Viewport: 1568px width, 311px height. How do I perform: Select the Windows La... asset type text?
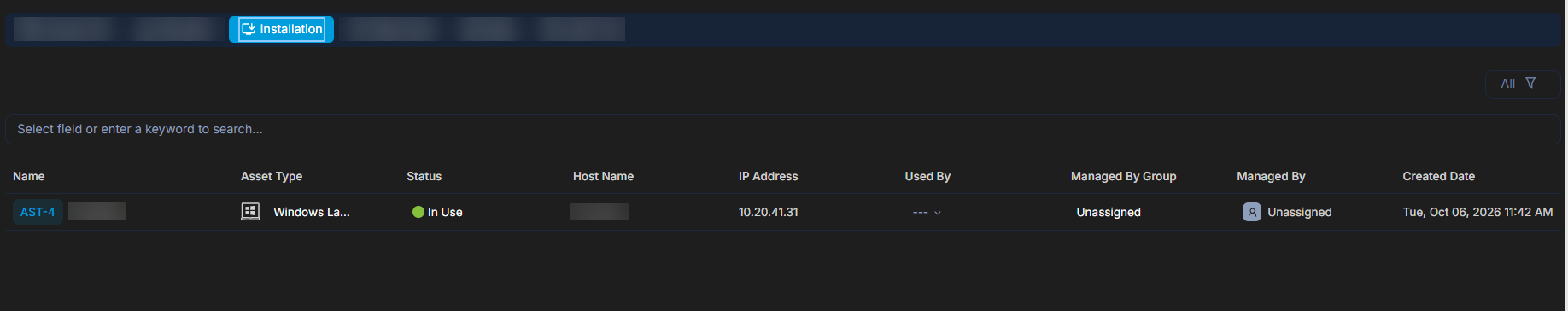click(x=312, y=212)
